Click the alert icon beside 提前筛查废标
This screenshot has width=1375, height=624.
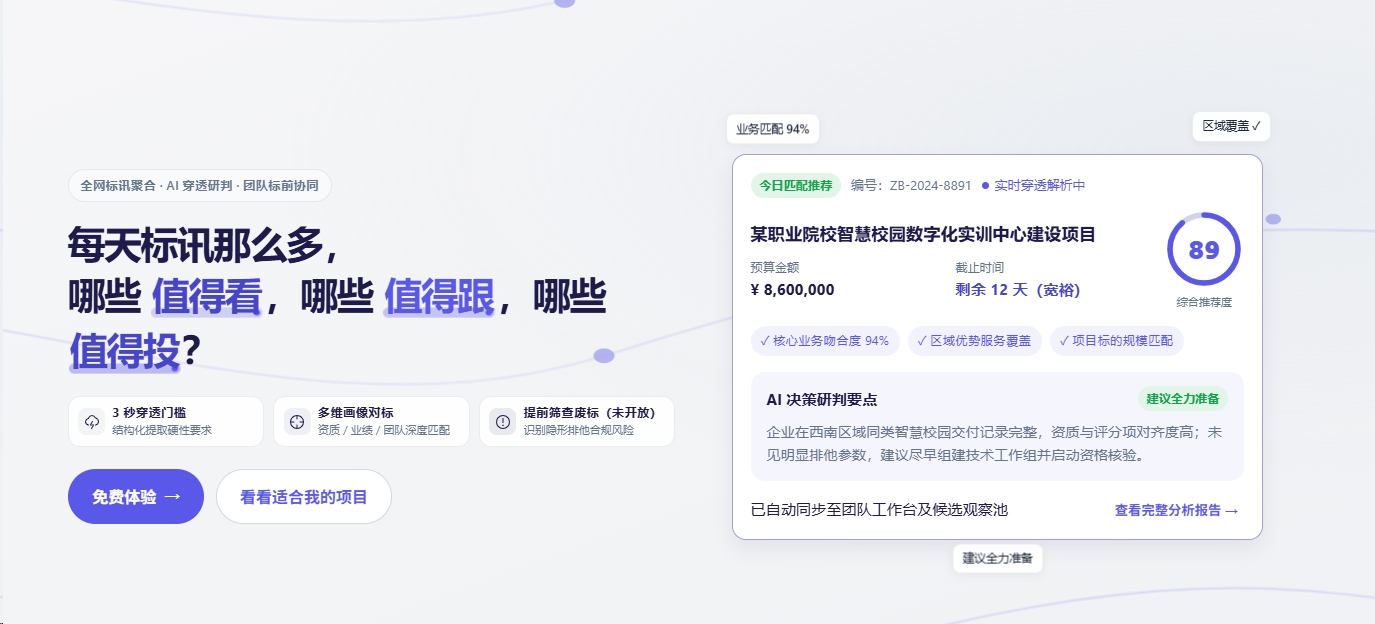coord(502,422)
